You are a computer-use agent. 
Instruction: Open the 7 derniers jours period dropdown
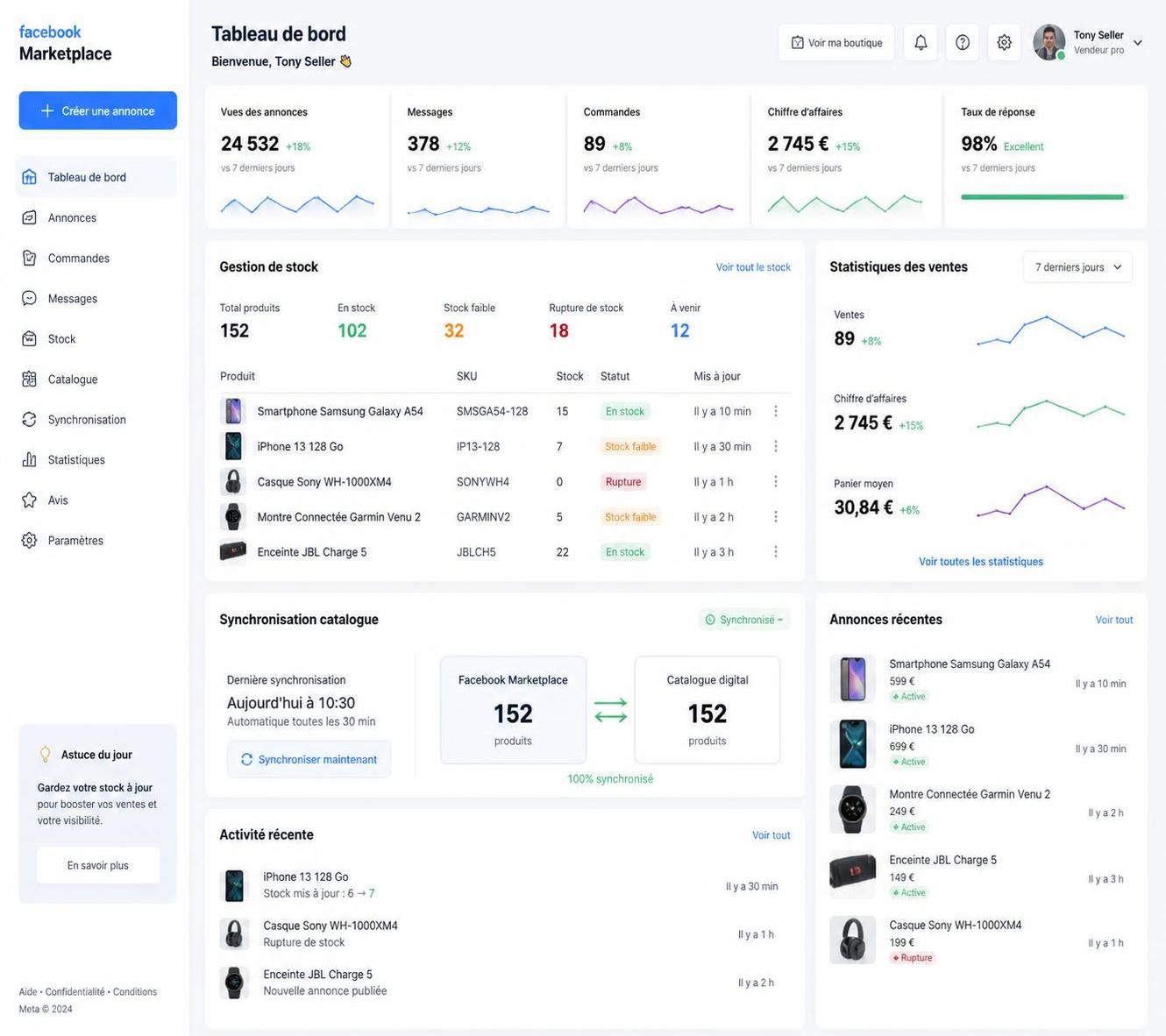(x=1077, y=267)
